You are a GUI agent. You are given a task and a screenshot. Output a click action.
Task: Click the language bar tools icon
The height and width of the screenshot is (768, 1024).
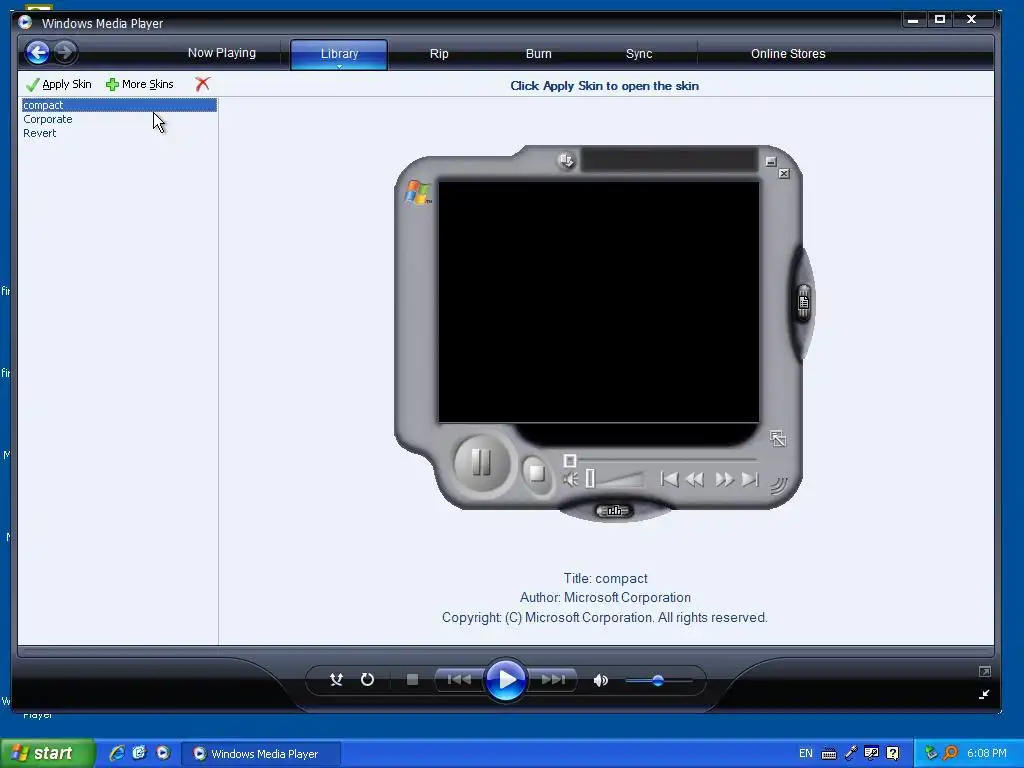(871, 753)
